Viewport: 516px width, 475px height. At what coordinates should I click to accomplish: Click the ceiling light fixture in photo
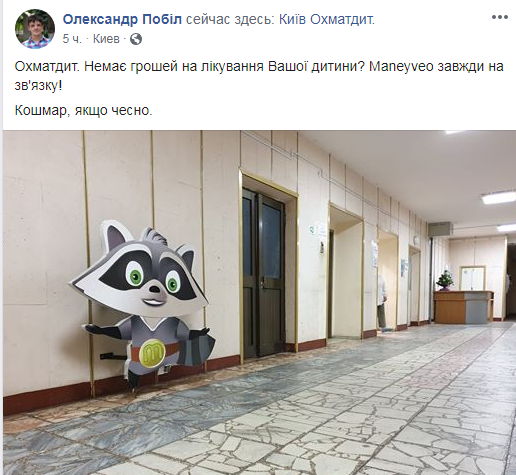point(499,197)
